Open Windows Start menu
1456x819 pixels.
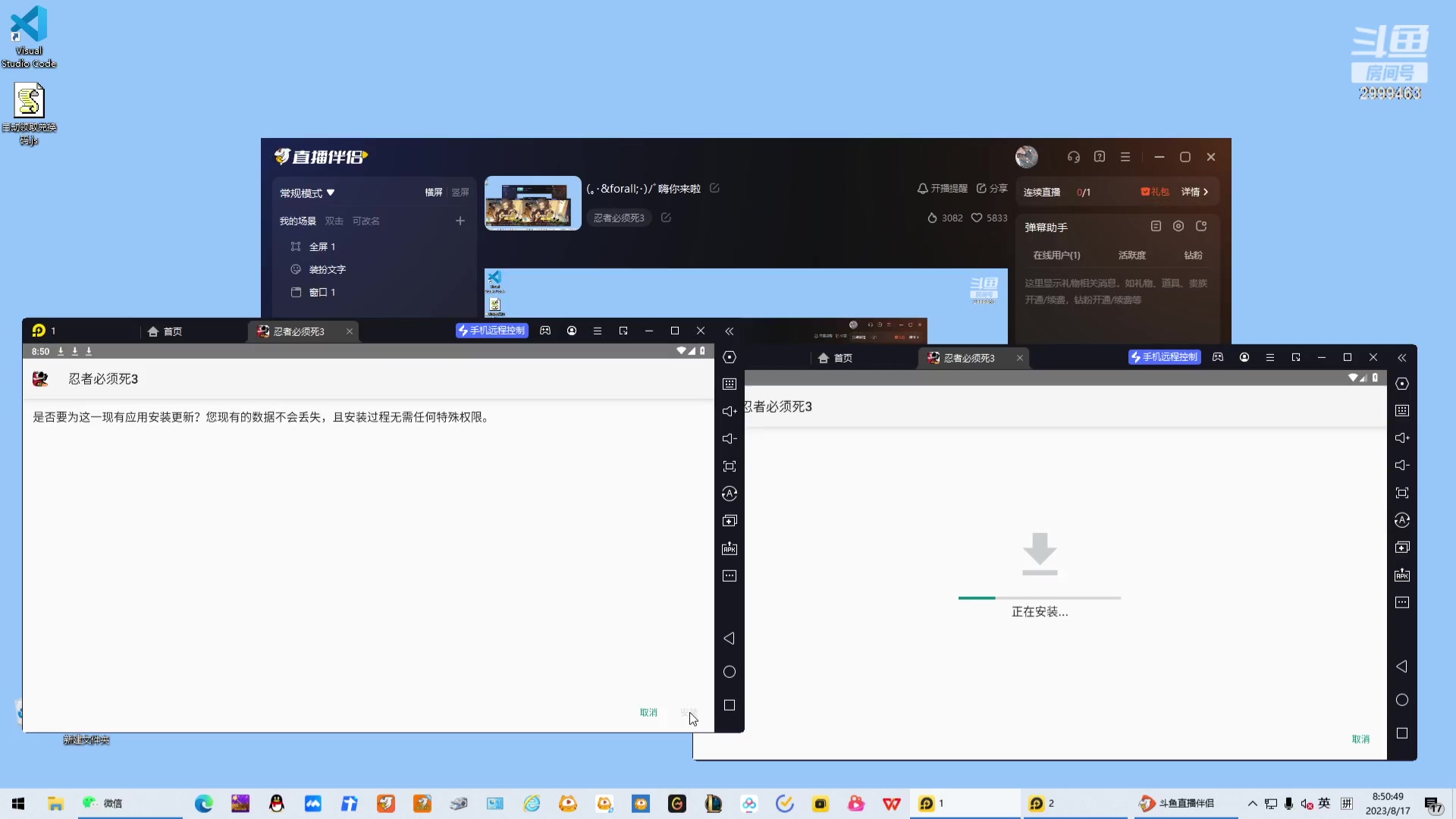18,804
